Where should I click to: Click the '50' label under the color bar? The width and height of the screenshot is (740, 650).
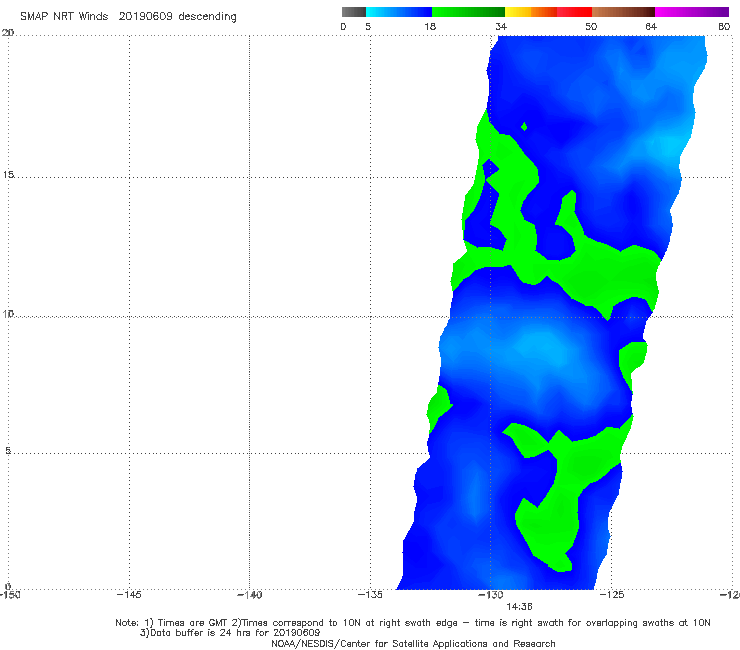tap(591, 27)
